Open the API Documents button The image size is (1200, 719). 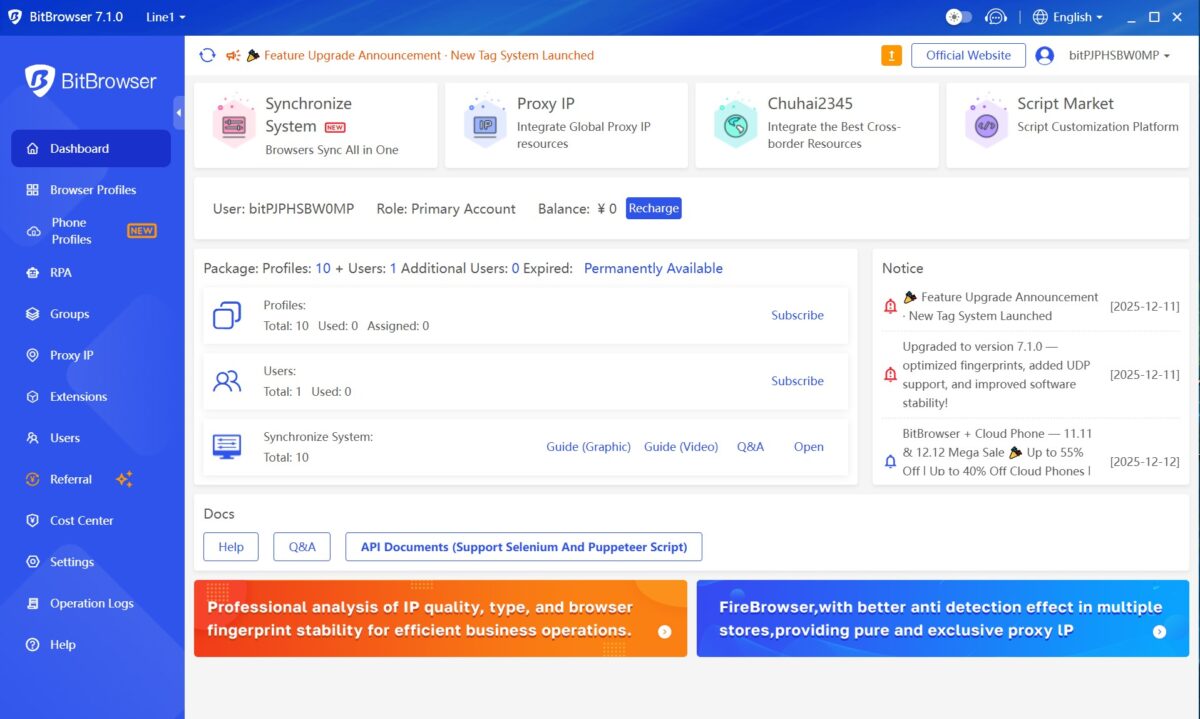coord(523,547)
